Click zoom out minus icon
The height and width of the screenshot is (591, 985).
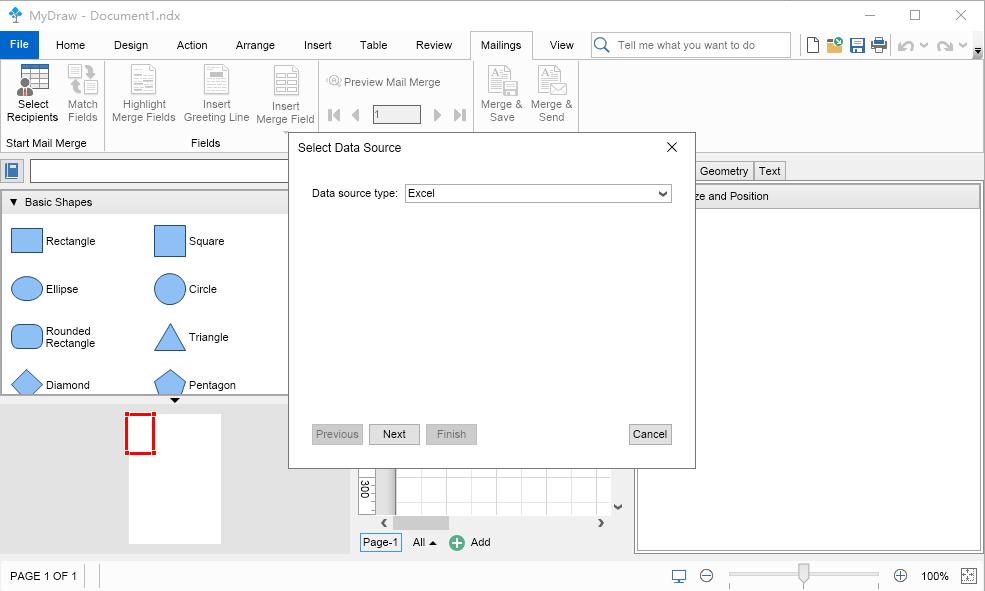[706, 575]
